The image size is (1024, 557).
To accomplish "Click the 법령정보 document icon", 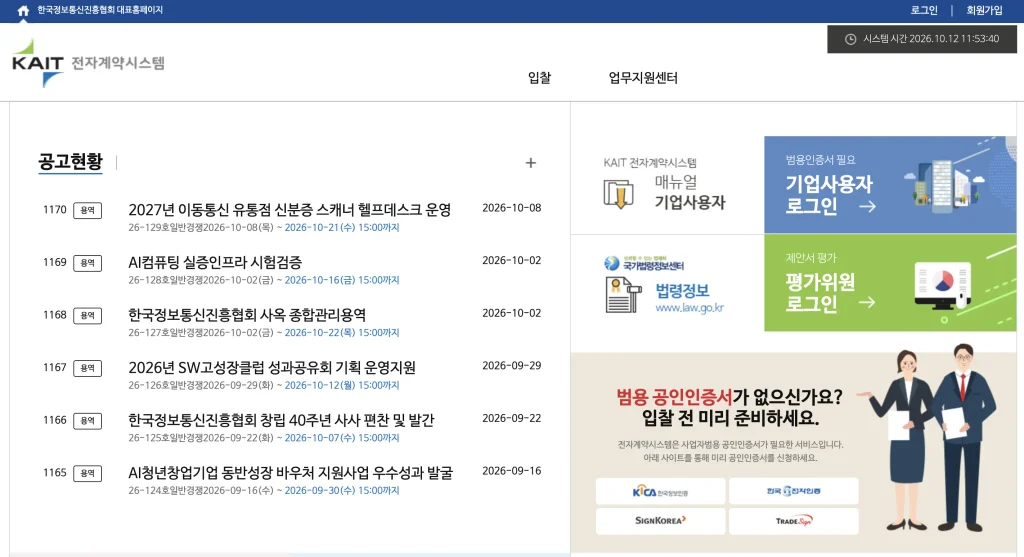I will (x=623, y=295).
